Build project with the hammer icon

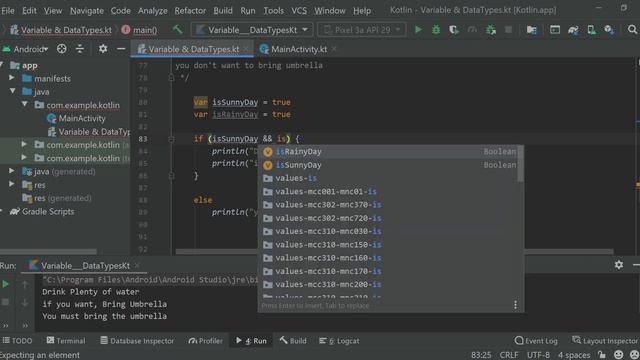(178, 29)
